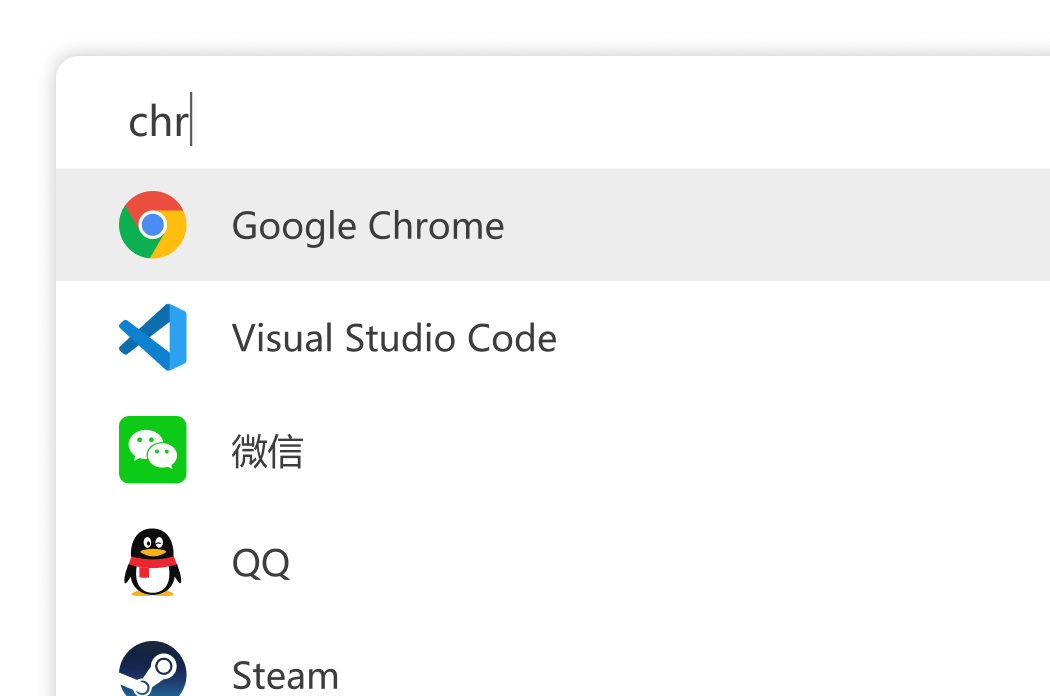Click the typed text "chr"
The image size is (1050, 696).
click(158, 121)
